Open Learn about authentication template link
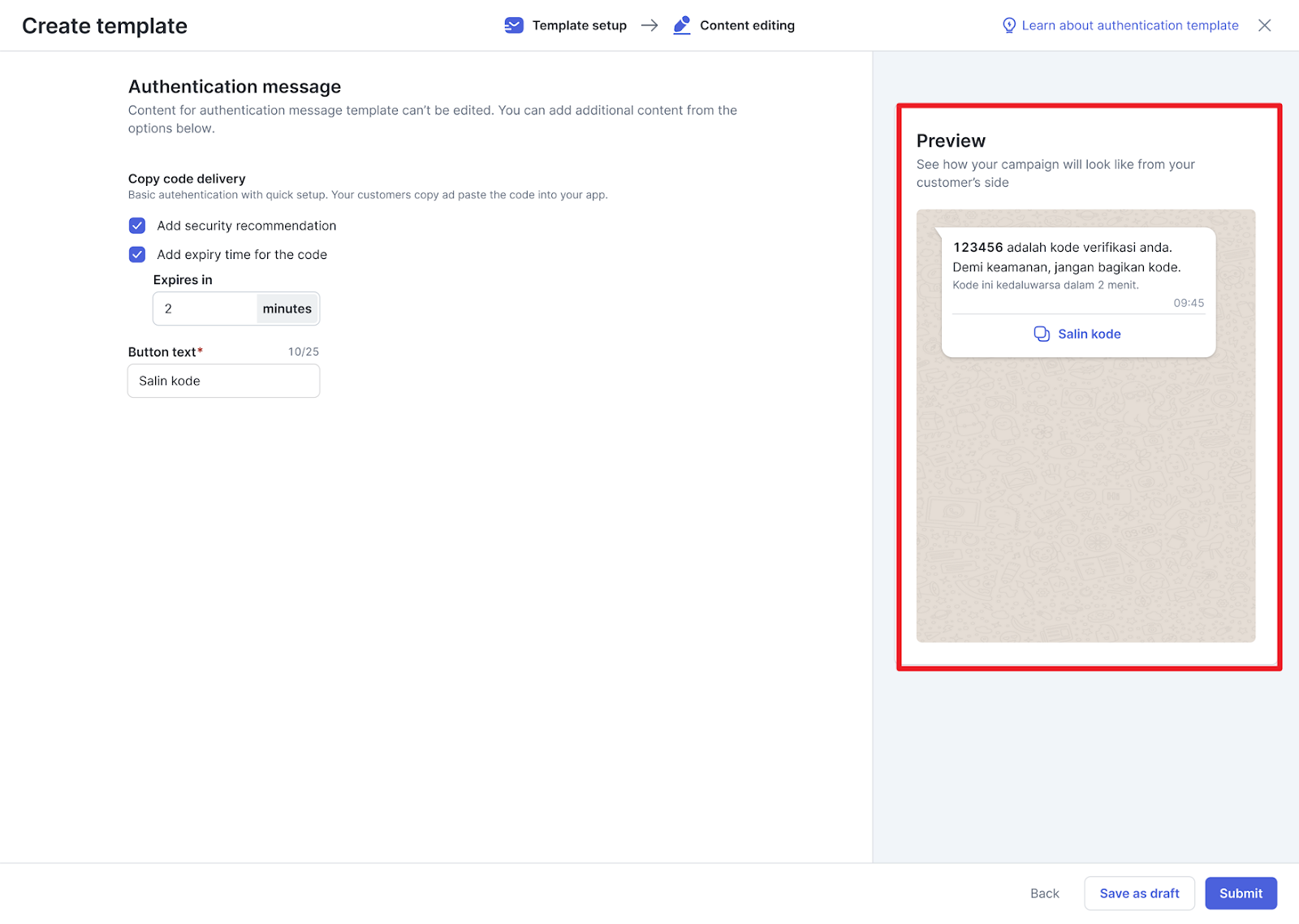1299x924 pixels. point(1129,25)
